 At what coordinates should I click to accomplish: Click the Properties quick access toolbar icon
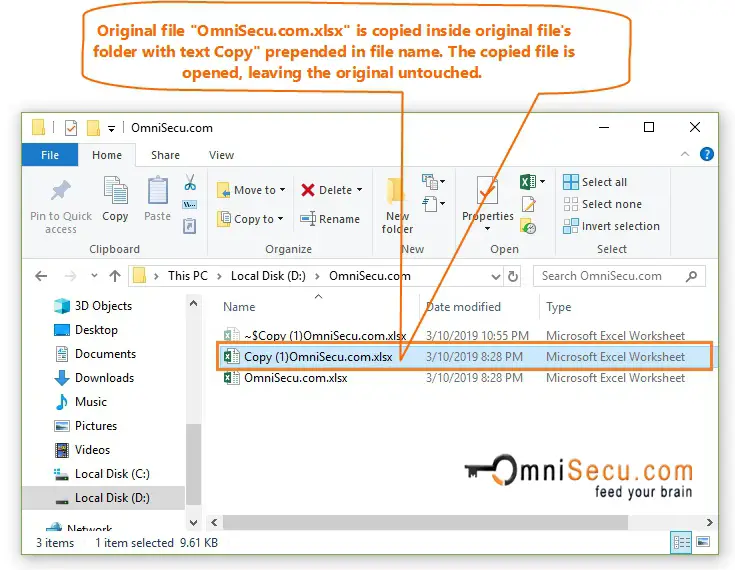pyautogui.click(x=71, y=128)
